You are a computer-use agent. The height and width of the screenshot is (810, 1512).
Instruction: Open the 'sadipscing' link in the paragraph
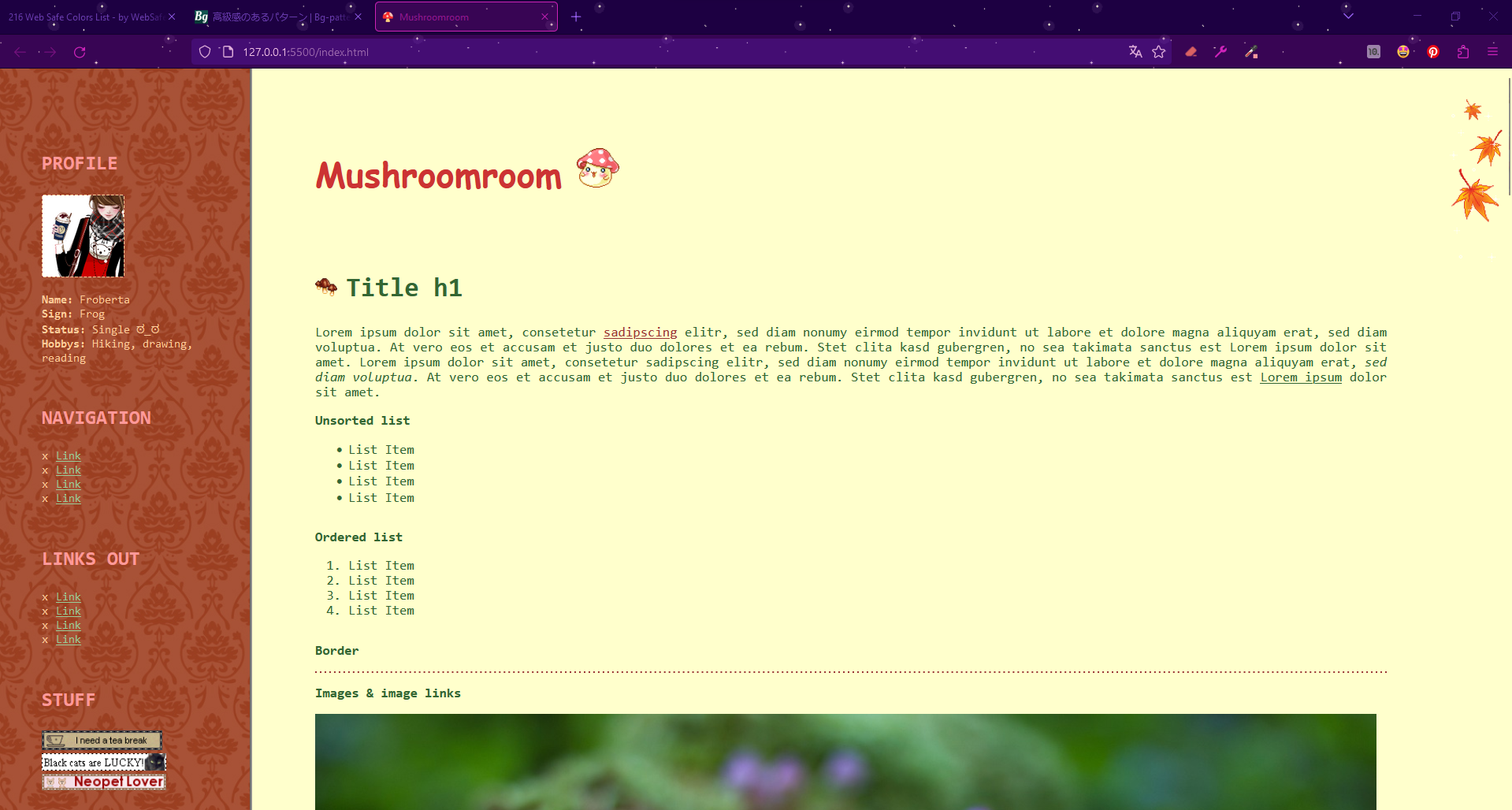point(639,332)
